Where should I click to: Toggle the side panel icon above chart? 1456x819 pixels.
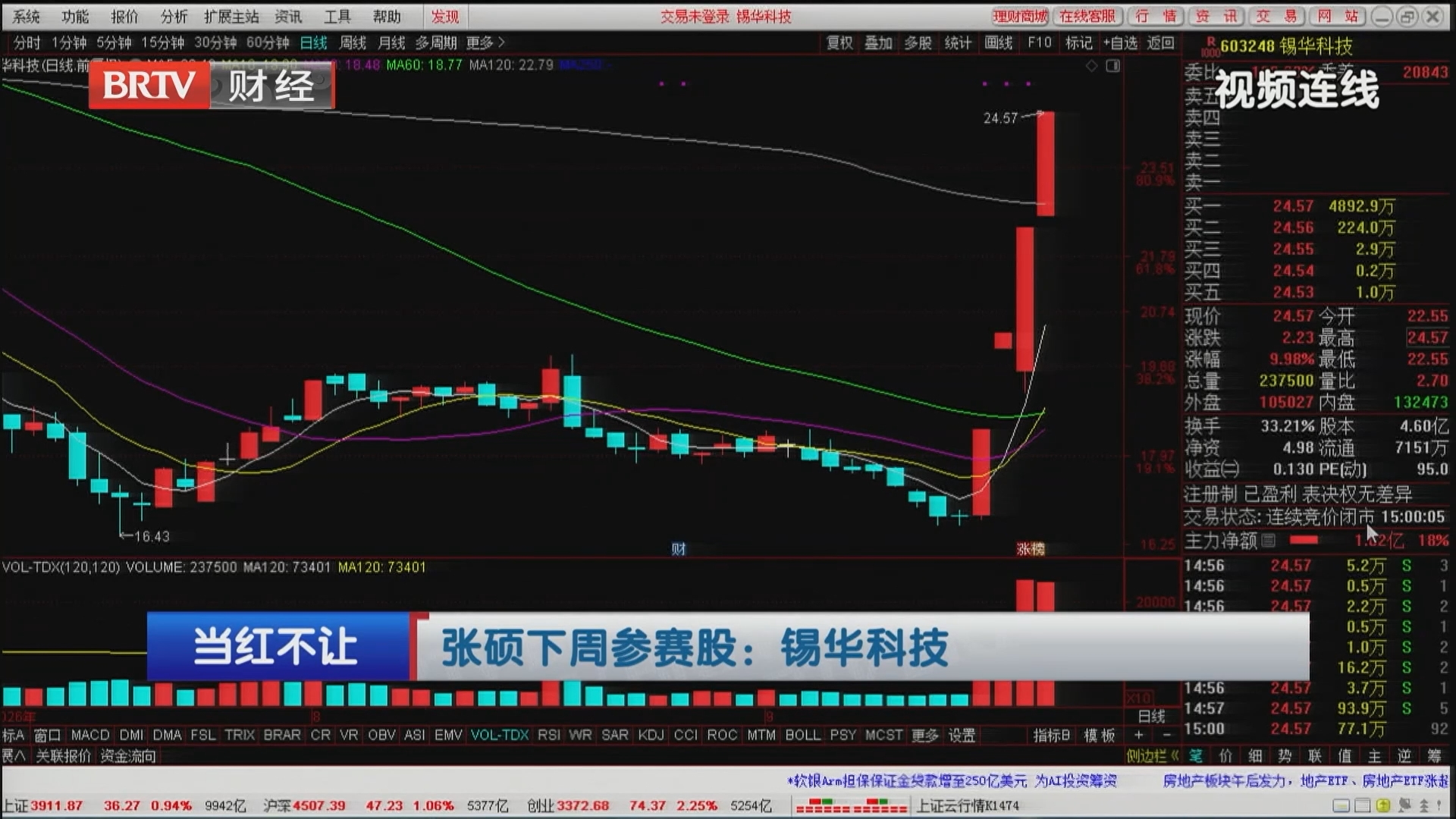[1113, 66]
